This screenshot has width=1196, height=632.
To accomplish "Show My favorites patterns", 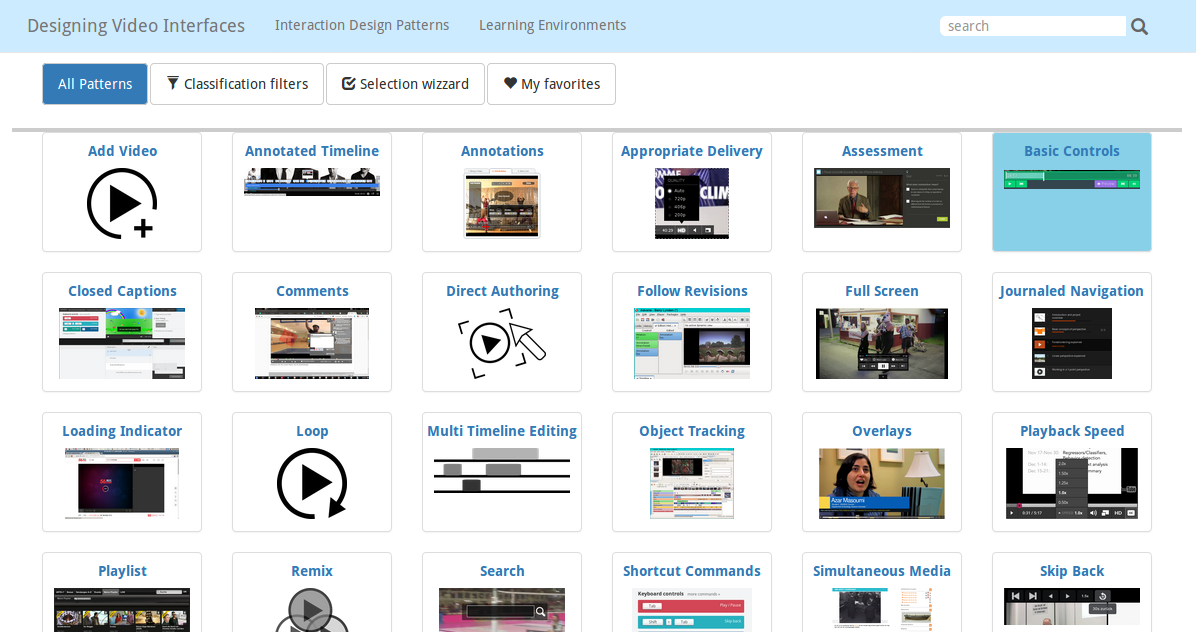I will click(x=551, y=84).
